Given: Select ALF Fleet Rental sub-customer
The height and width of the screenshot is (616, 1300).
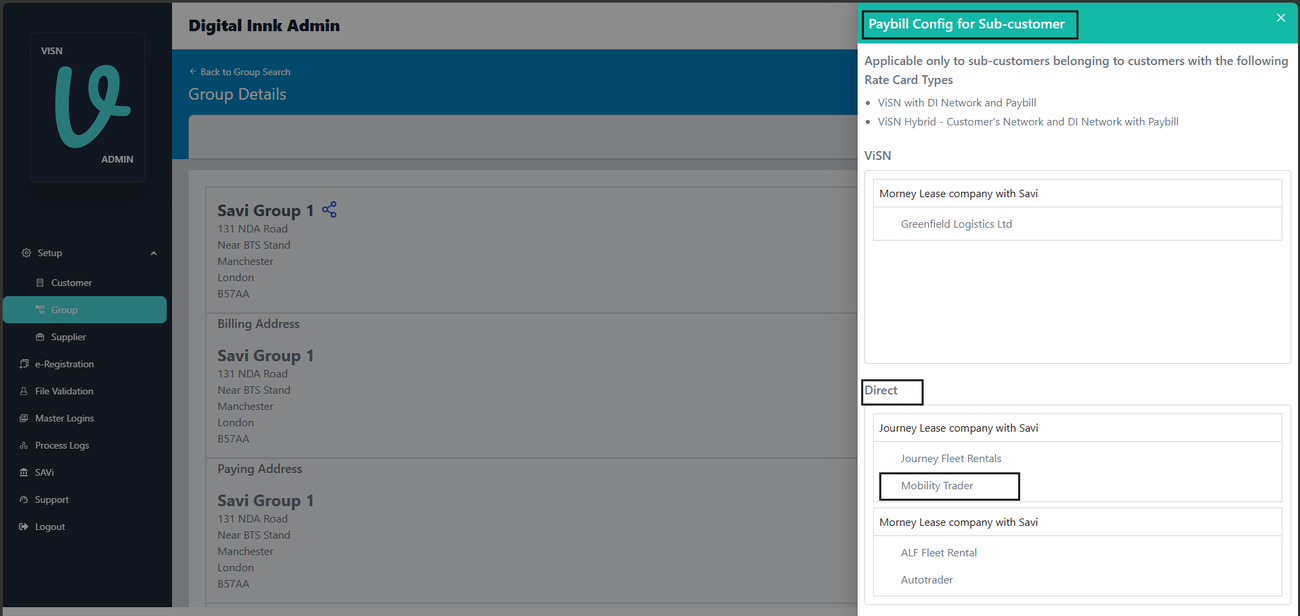Looking at the screenshot, I should click(x=939, y=552).
